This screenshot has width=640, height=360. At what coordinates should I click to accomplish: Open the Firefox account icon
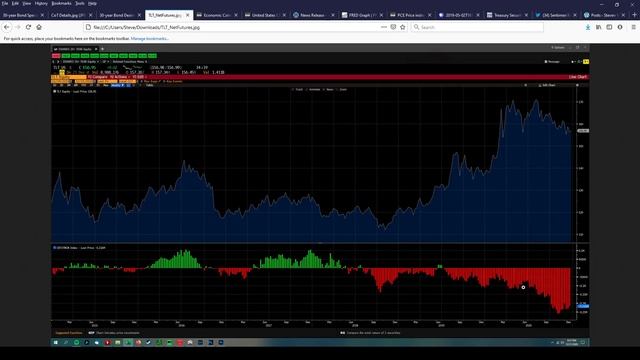click(620, 27)
